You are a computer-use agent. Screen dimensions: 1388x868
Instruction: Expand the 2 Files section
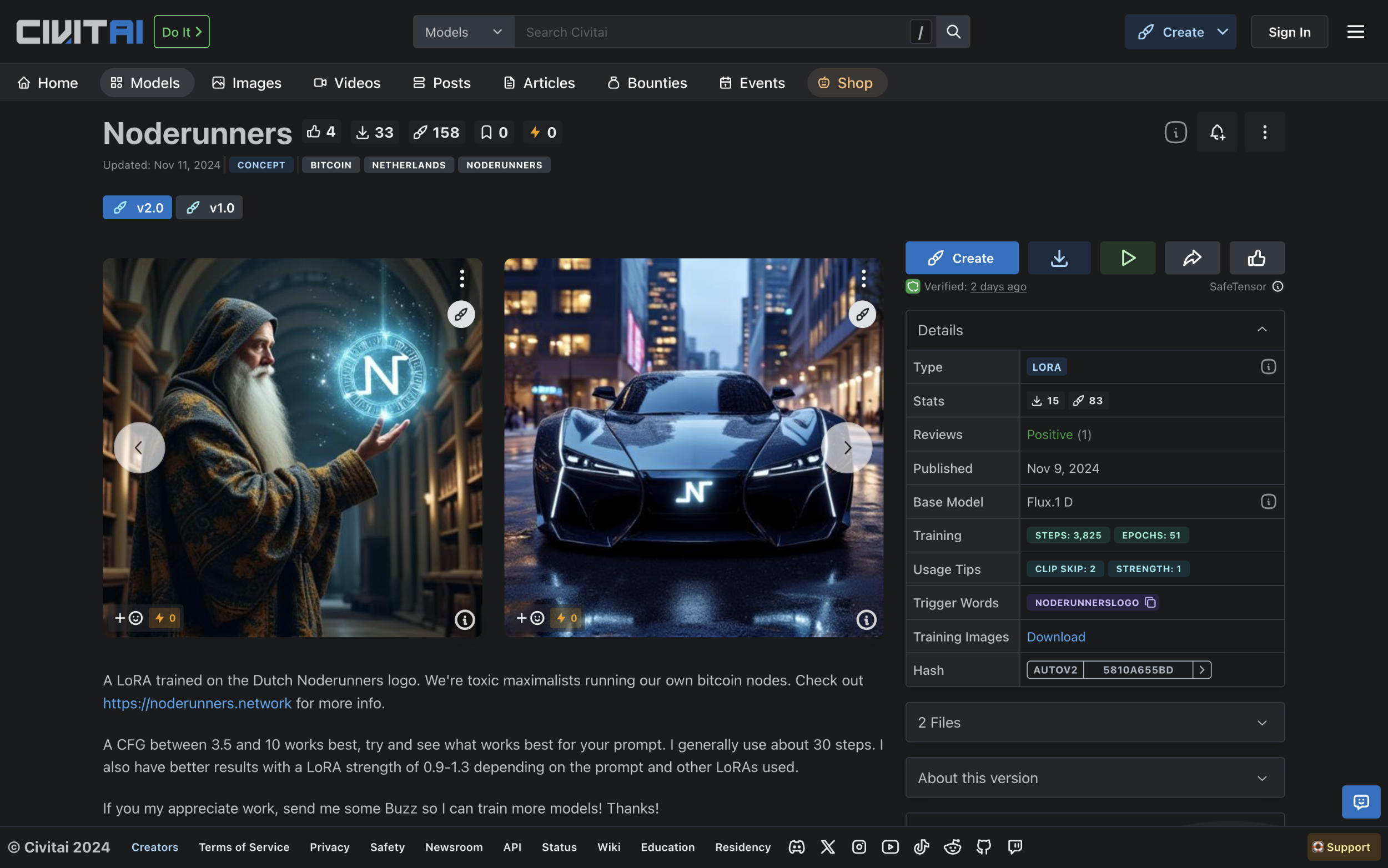(1094, 722)
